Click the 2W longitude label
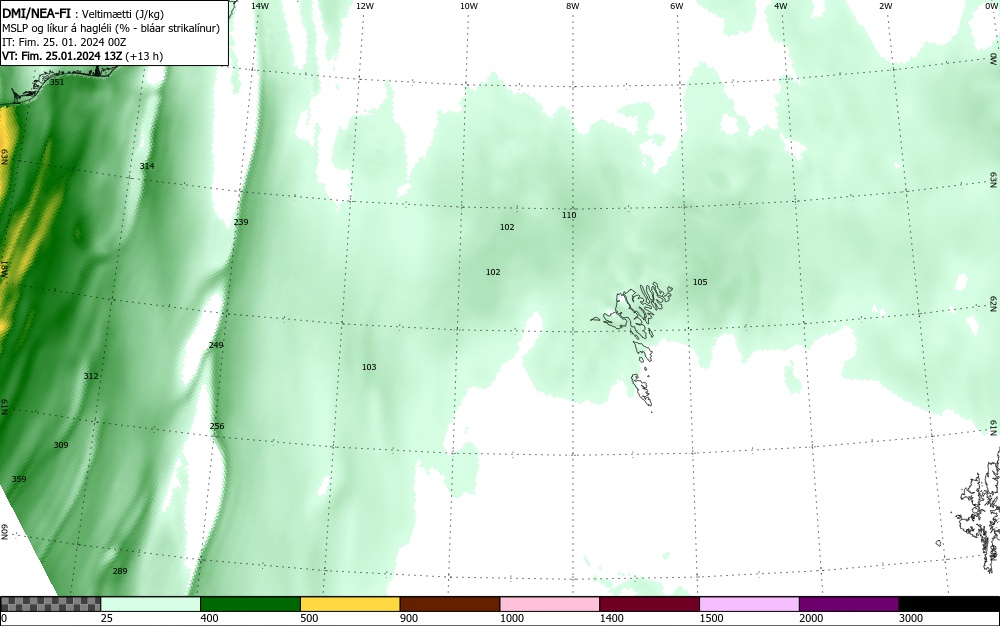1000x626 pixels. tap(885, 6)
